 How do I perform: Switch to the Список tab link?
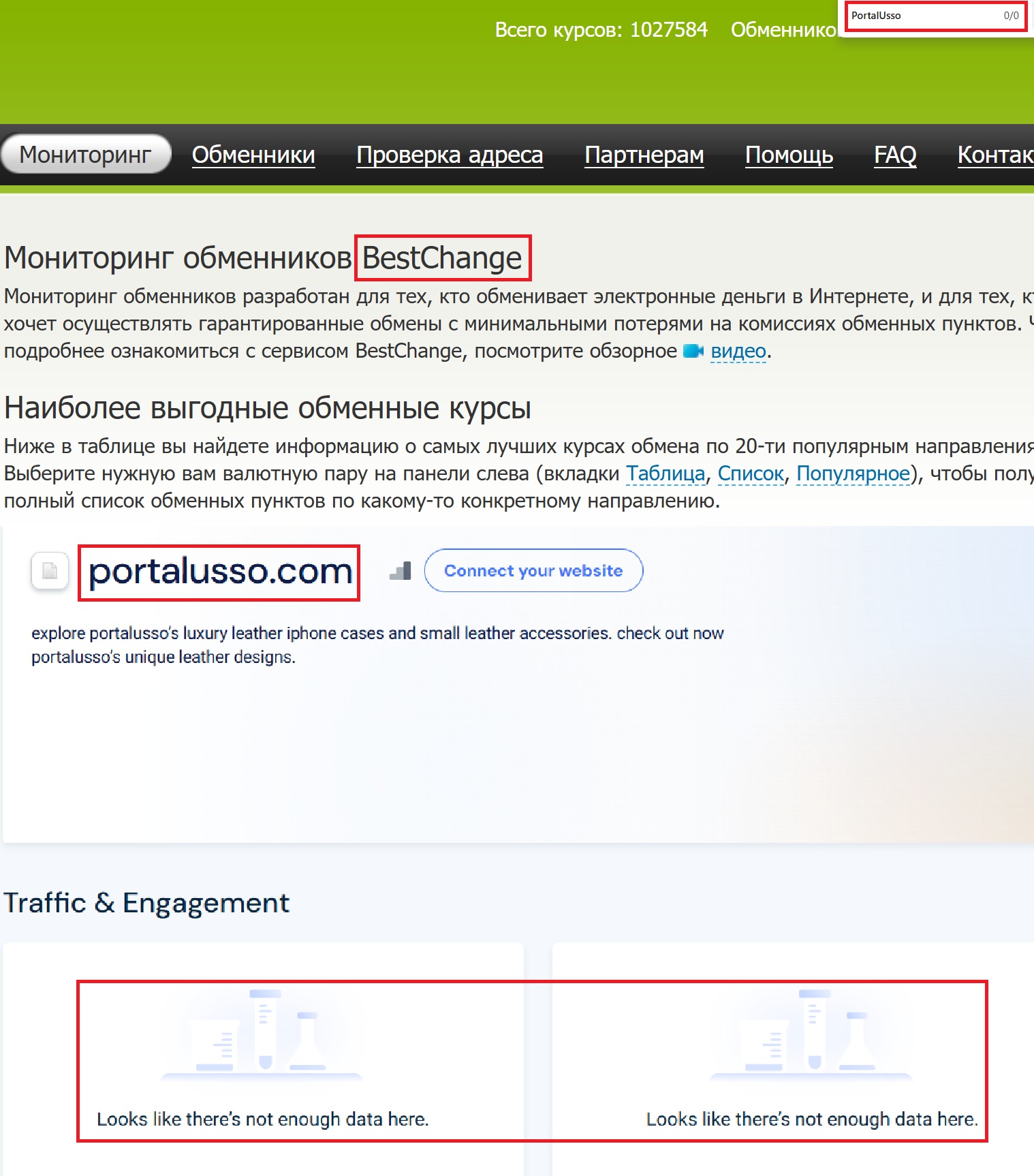(751, 474)
